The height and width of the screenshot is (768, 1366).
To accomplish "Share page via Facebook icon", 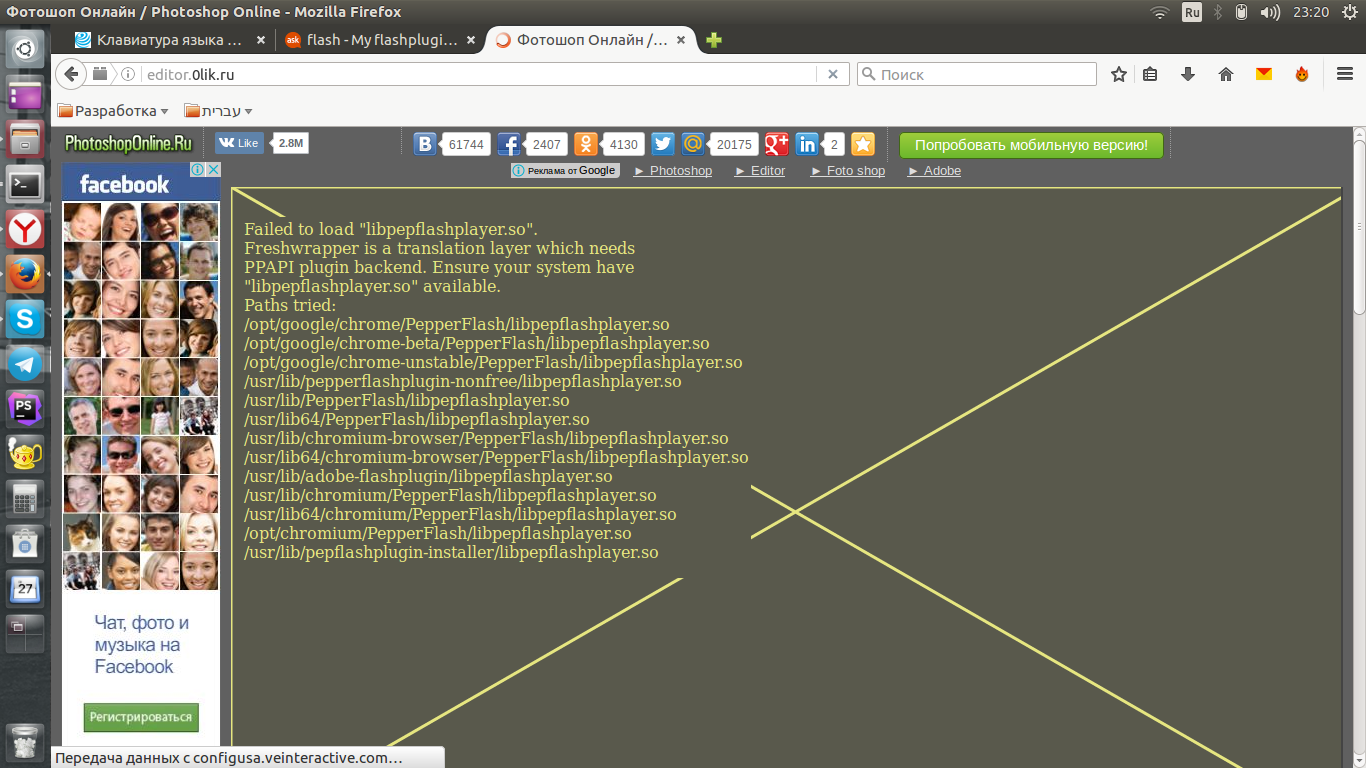I will pyautogui.click(x=509, y=144).
